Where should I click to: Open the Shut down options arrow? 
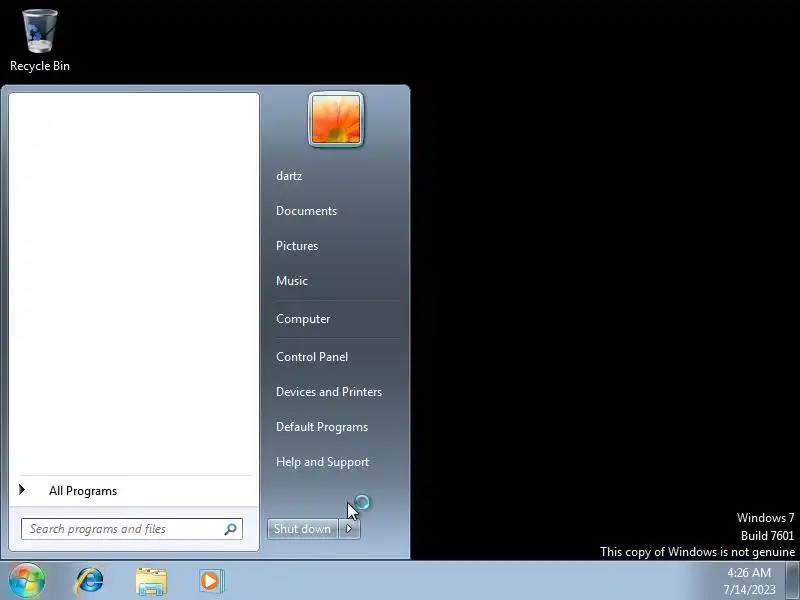(x=349, y=529)
